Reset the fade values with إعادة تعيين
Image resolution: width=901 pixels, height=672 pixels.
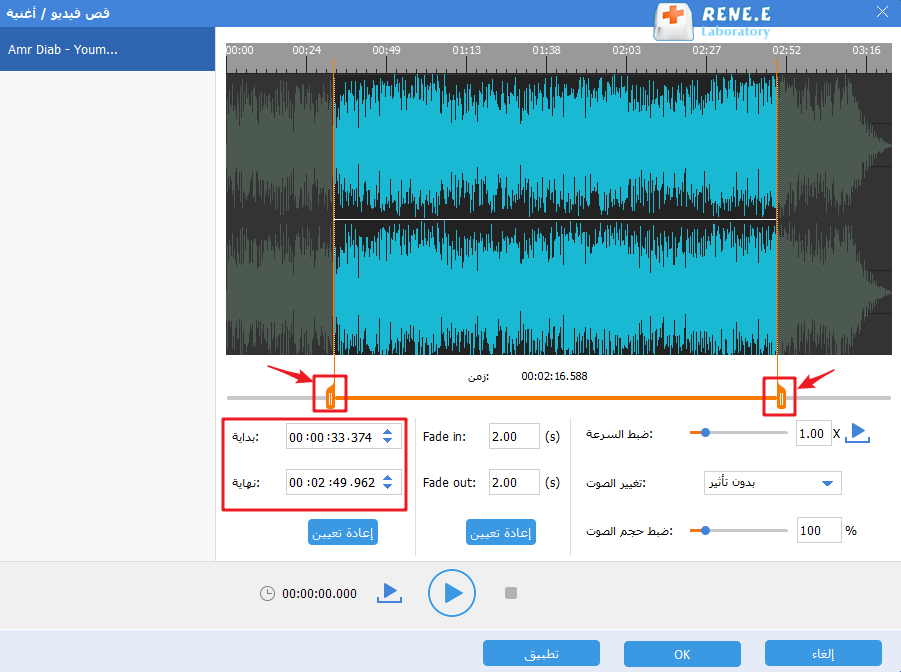(501, 533)
